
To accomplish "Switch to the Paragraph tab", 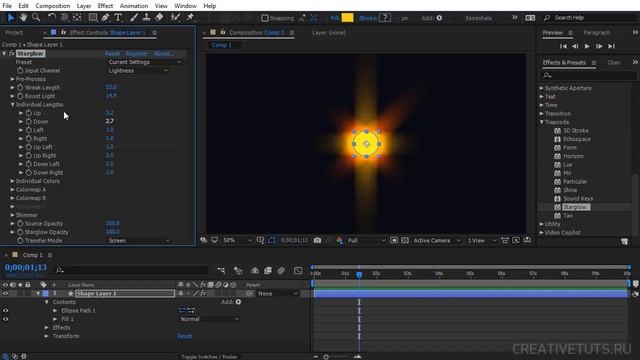I will [596, 32].
